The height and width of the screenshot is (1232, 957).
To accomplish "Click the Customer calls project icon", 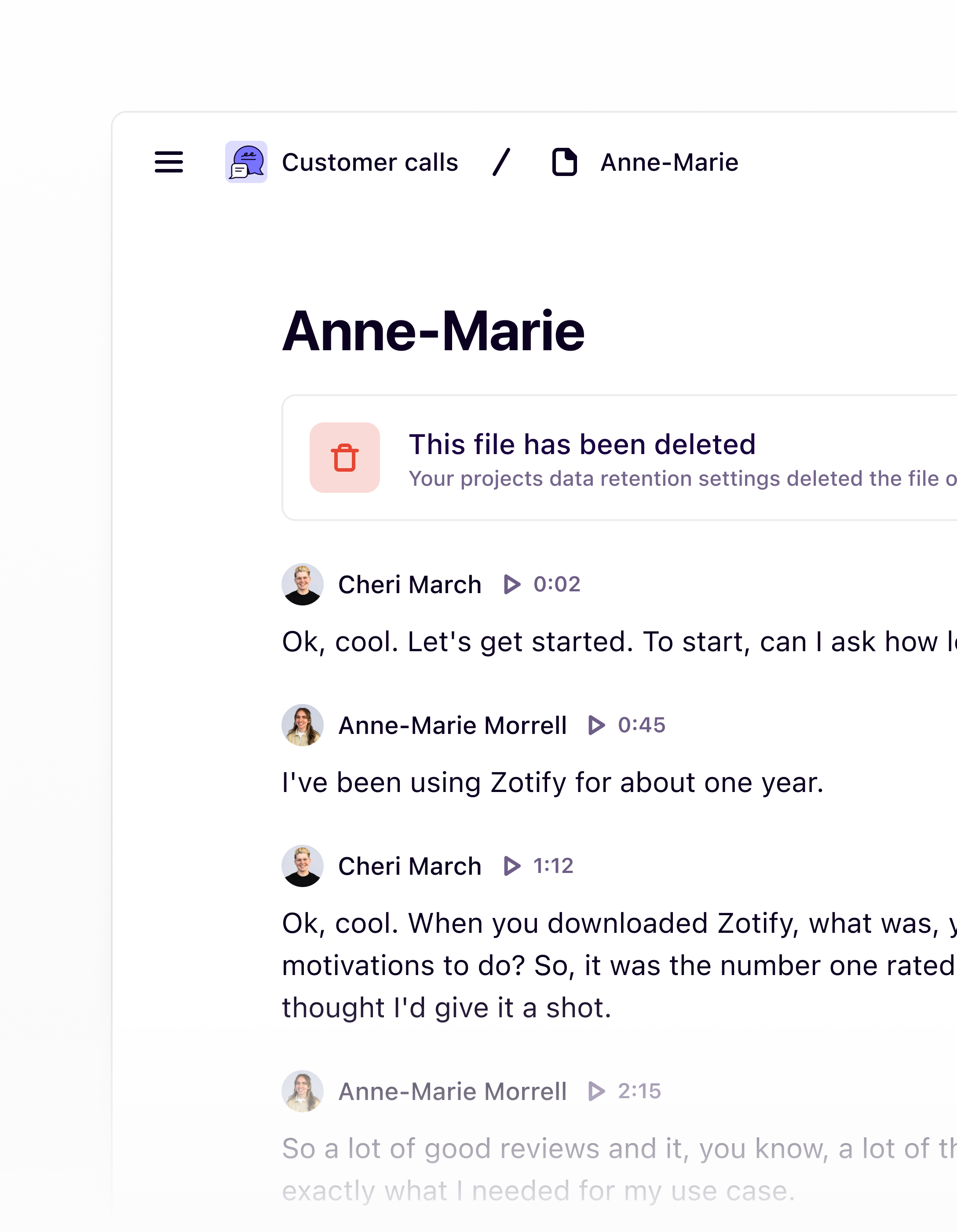I will 246,162.
